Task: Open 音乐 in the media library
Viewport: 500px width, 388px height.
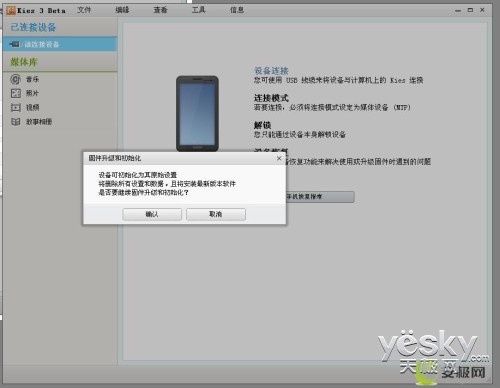Action: coord(33,79)
